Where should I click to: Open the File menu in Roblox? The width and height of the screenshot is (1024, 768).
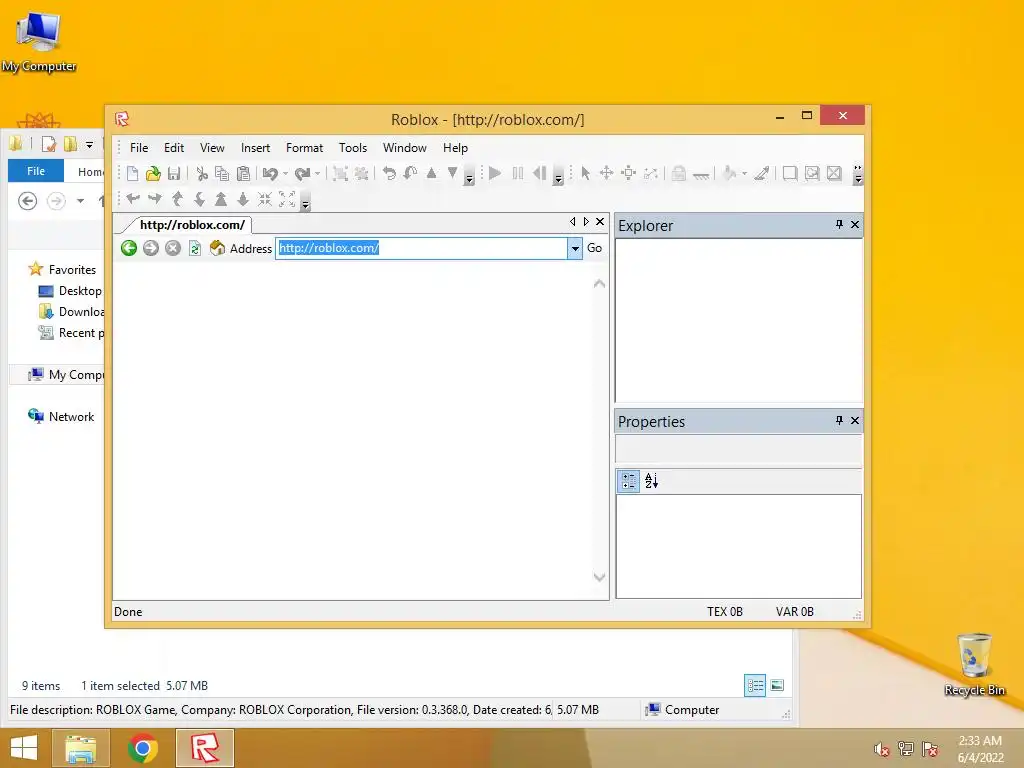point(139,148)
